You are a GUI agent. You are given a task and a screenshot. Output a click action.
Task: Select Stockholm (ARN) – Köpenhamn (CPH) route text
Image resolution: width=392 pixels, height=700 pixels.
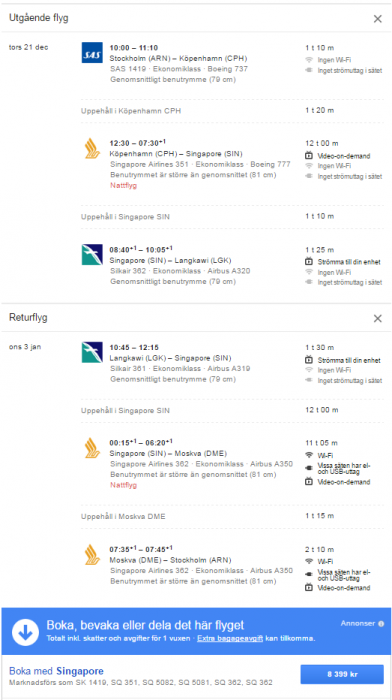[178, 58]
